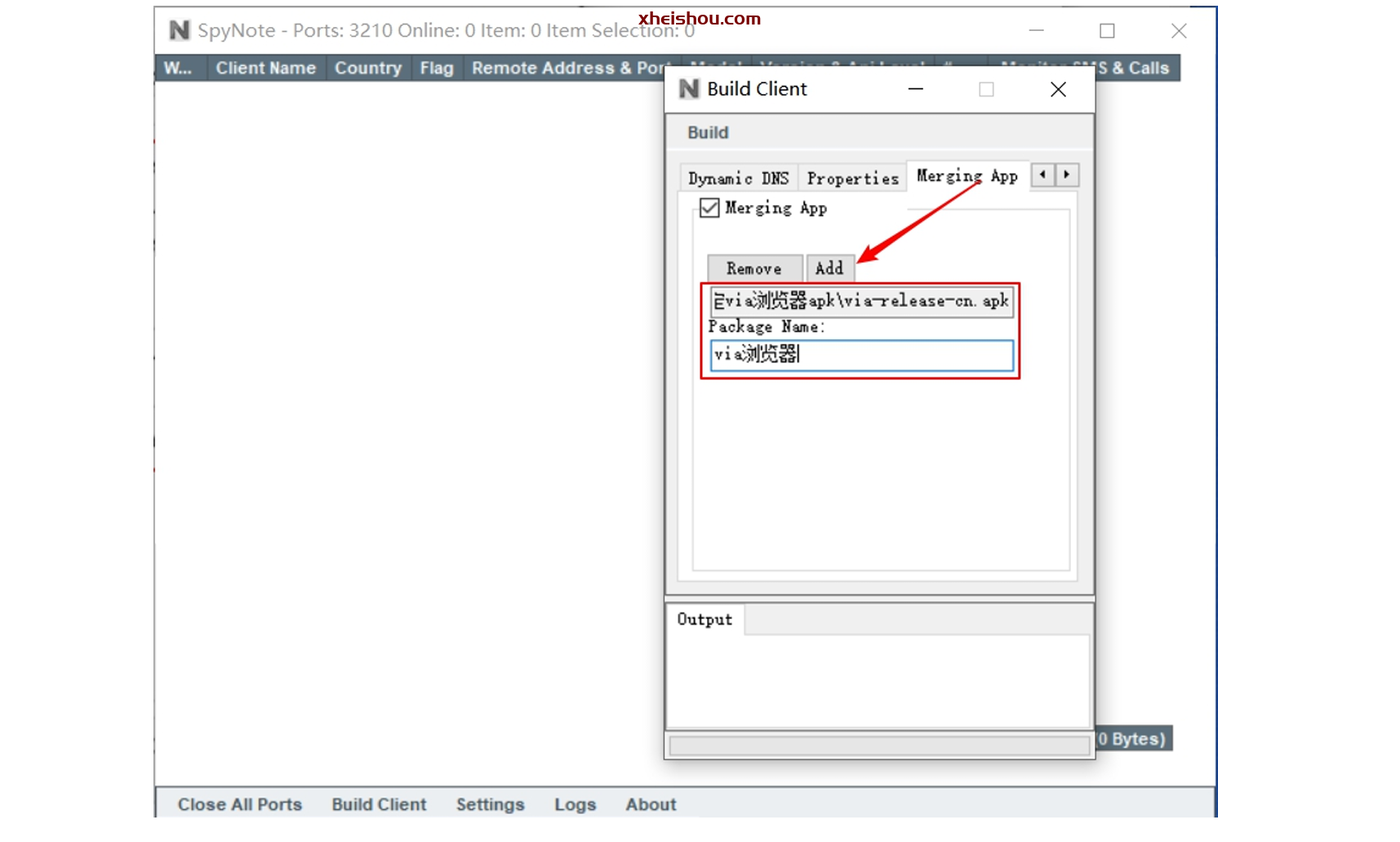
Task: Toggle the Merging App checkbox
Action: 709,208
